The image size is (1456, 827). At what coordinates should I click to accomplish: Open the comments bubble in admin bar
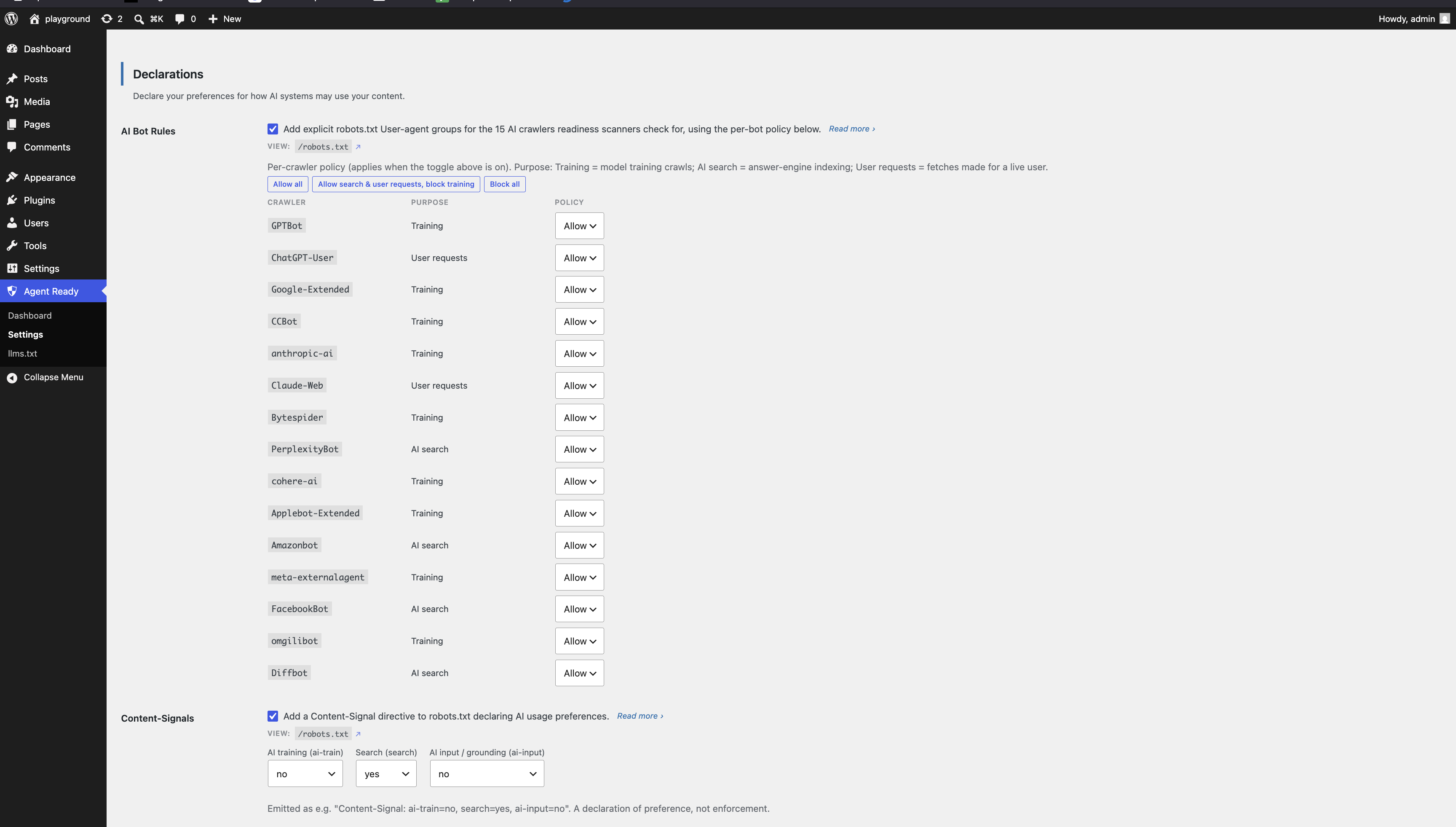(180, 19)
